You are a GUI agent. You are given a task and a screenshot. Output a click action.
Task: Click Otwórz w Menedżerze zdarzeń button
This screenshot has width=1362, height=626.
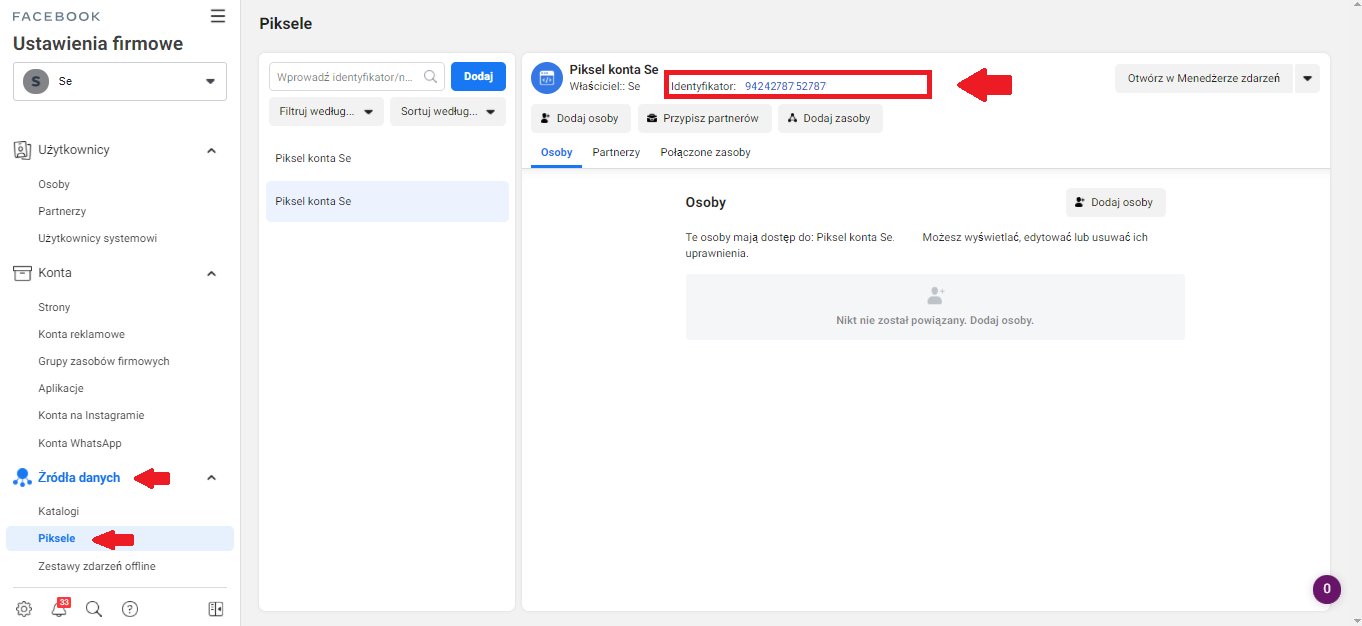(1204, 79)
